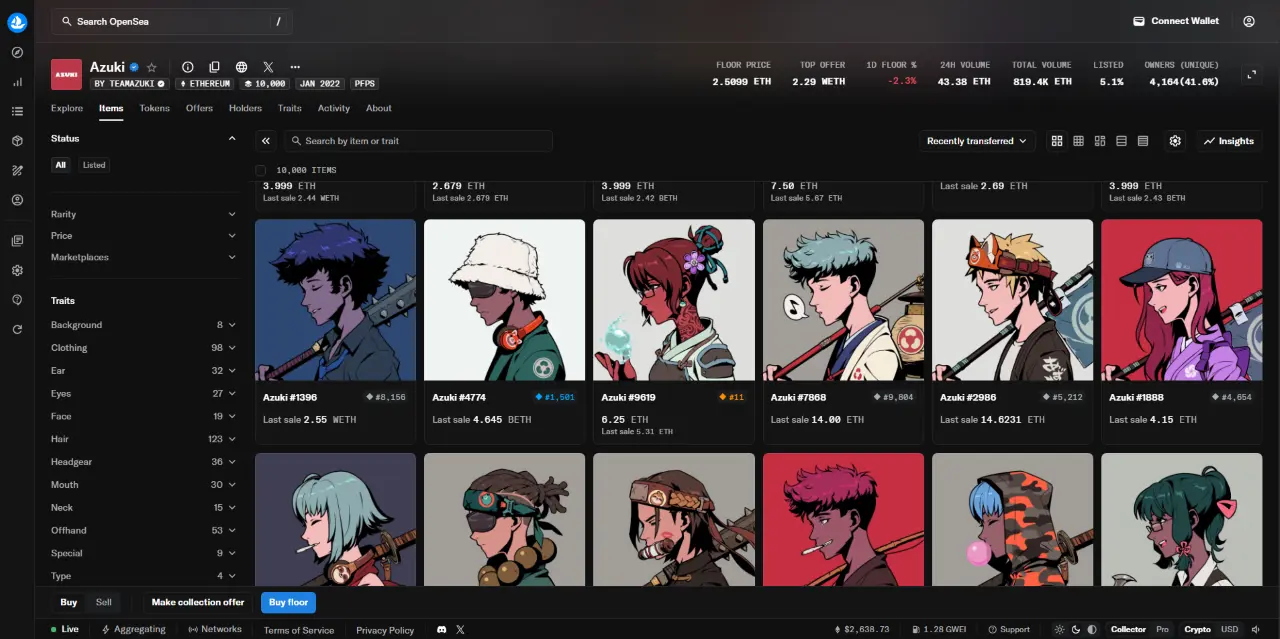1280x639 pixels.
Task: Switch to mosaic grid view
Action: point(1100,141)
